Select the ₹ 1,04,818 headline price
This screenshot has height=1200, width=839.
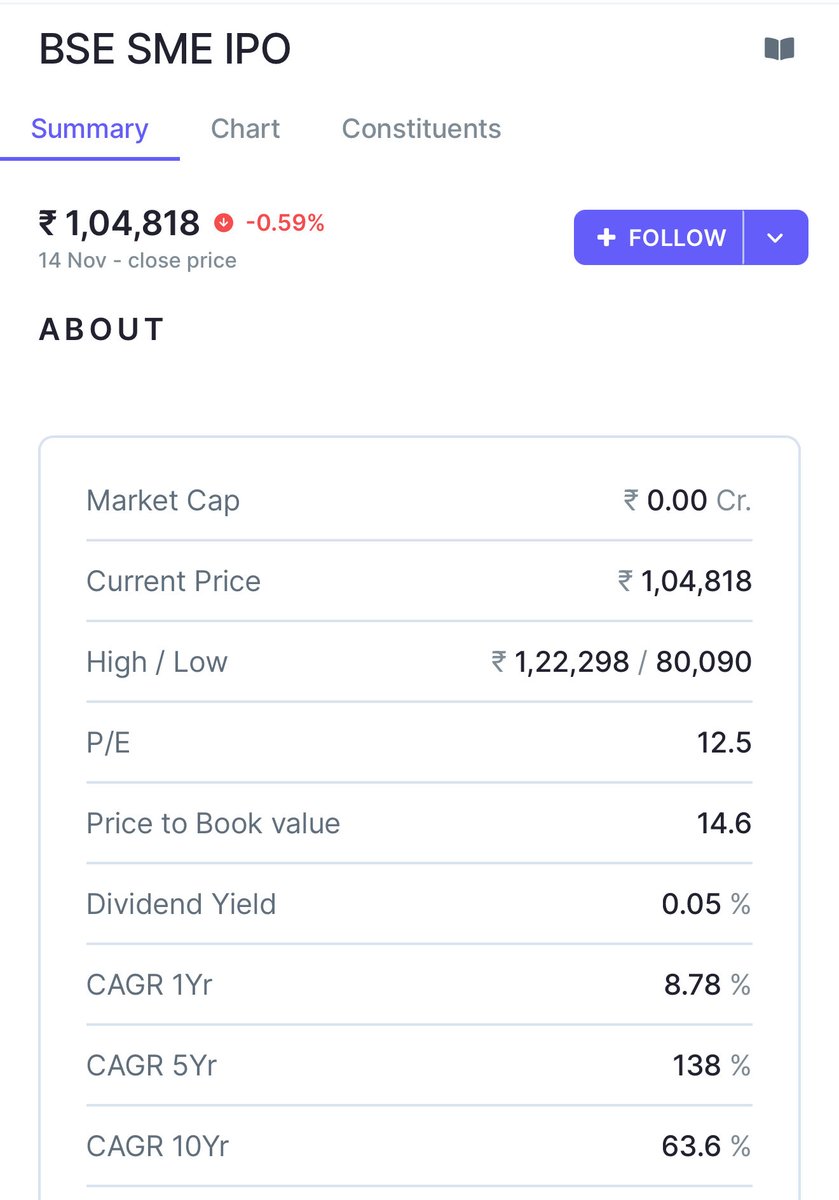click(x=119, y=223)
